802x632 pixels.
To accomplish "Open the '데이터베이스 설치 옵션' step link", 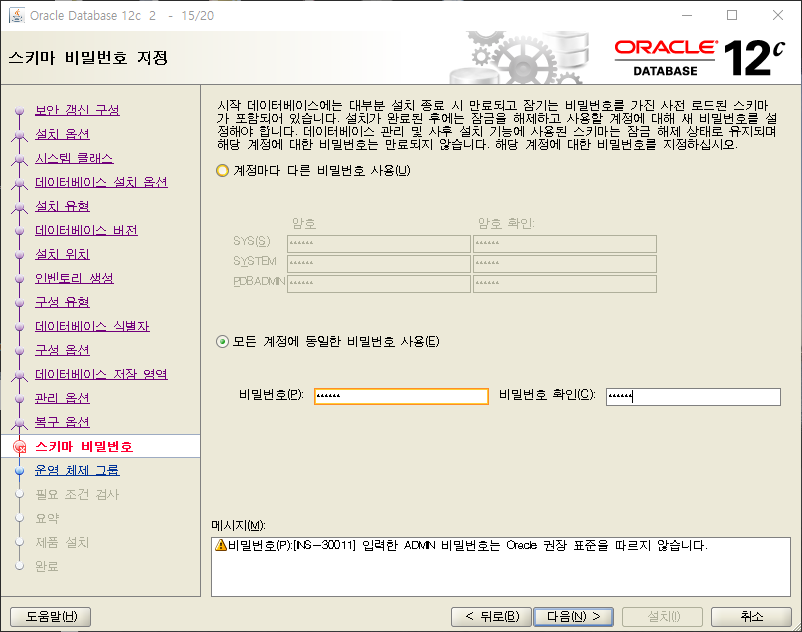I will pos(101,182).
